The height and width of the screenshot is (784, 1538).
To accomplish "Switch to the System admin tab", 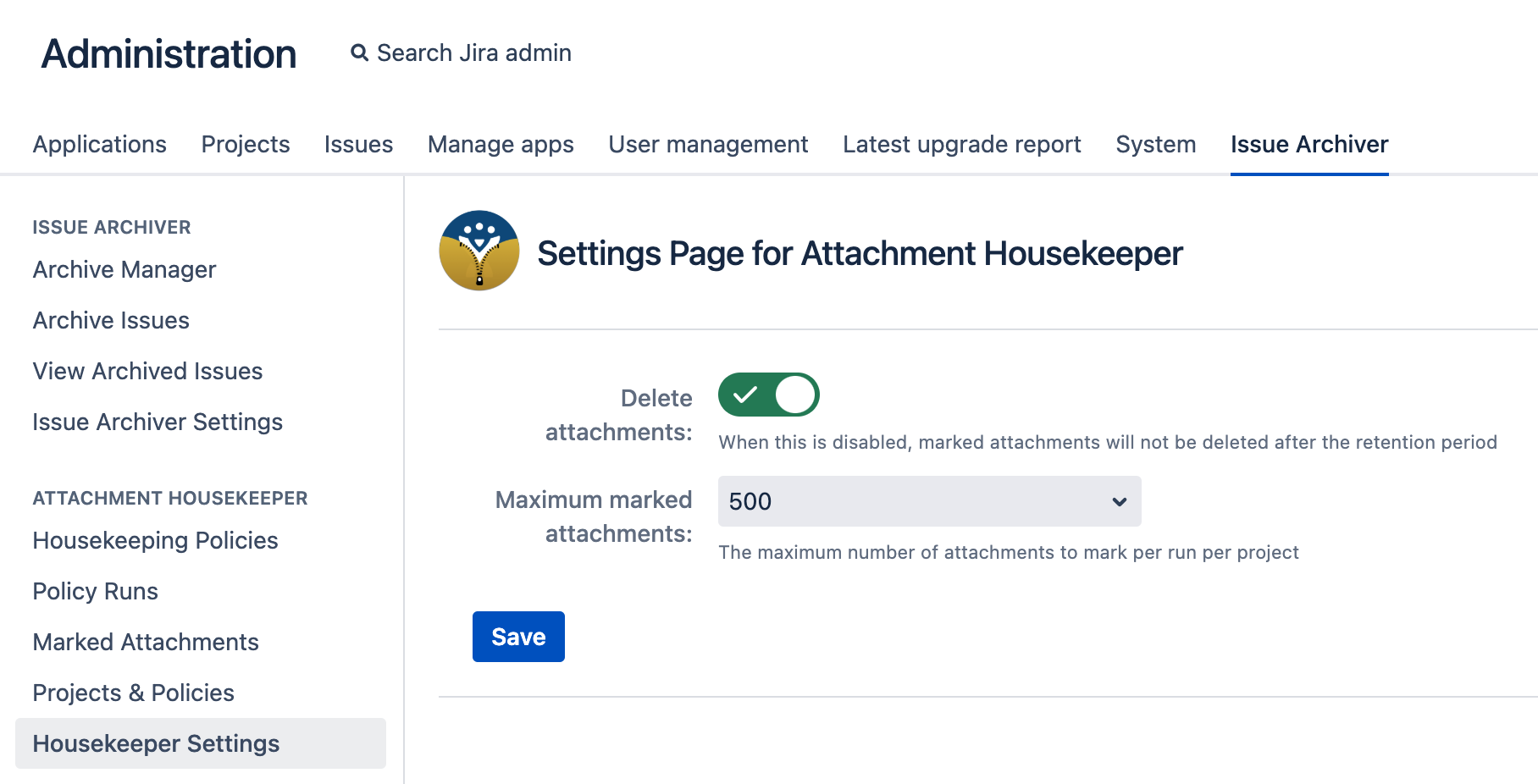I will (1155, 144).
